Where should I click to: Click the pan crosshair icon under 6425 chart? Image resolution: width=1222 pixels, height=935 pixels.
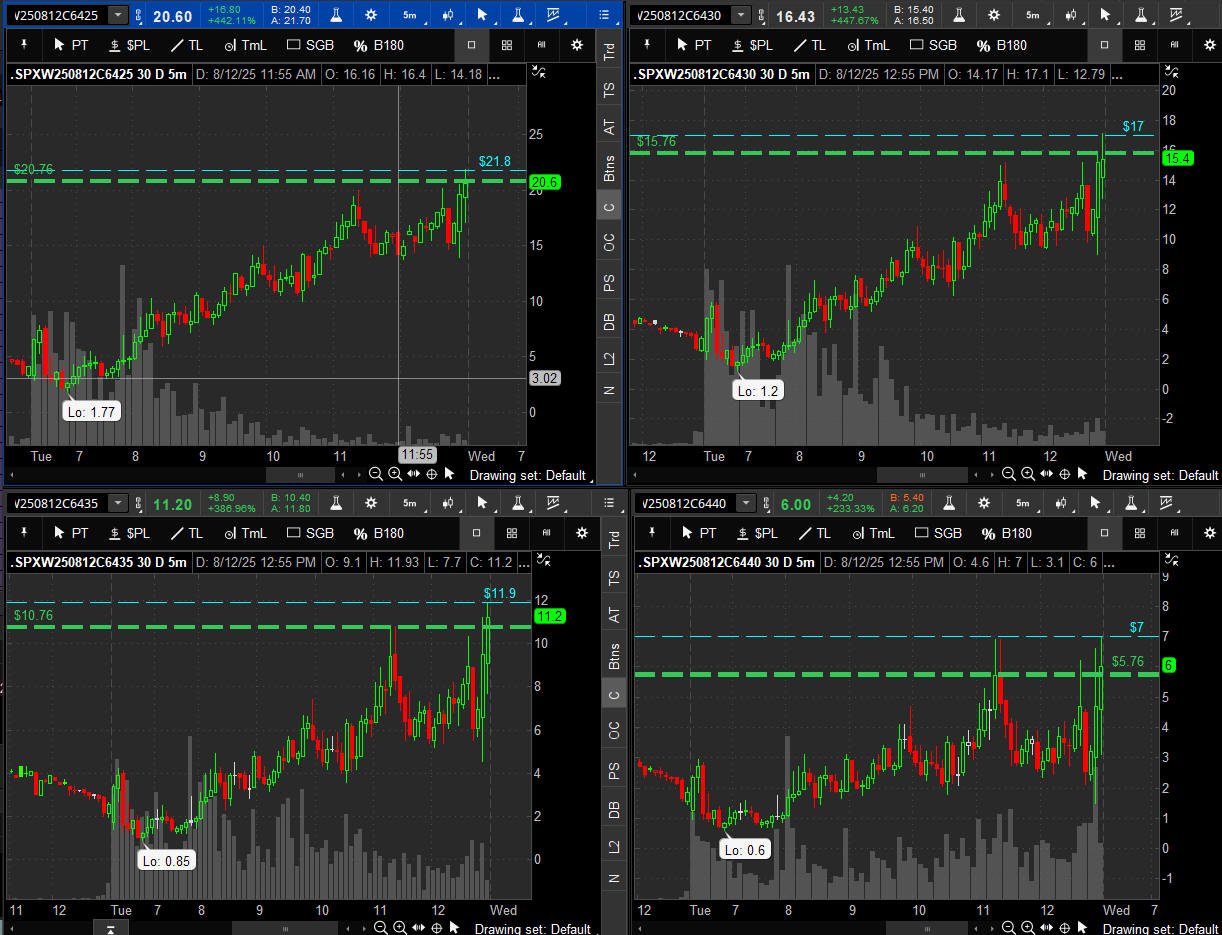431,474
